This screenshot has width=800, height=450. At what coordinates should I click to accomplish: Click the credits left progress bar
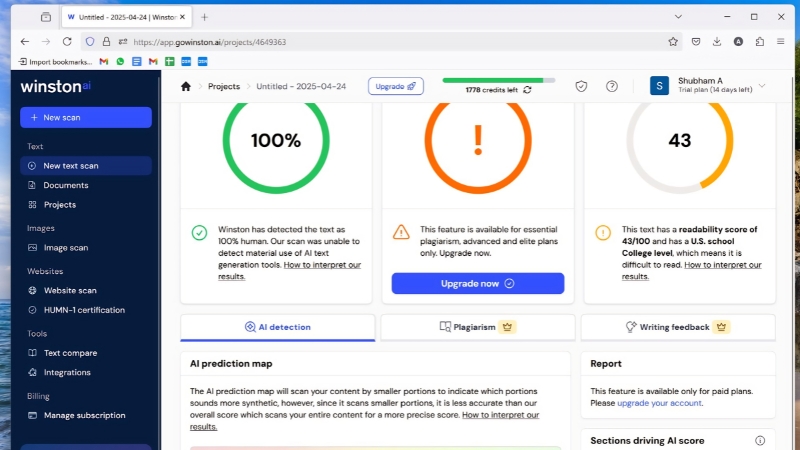(498, 80)
